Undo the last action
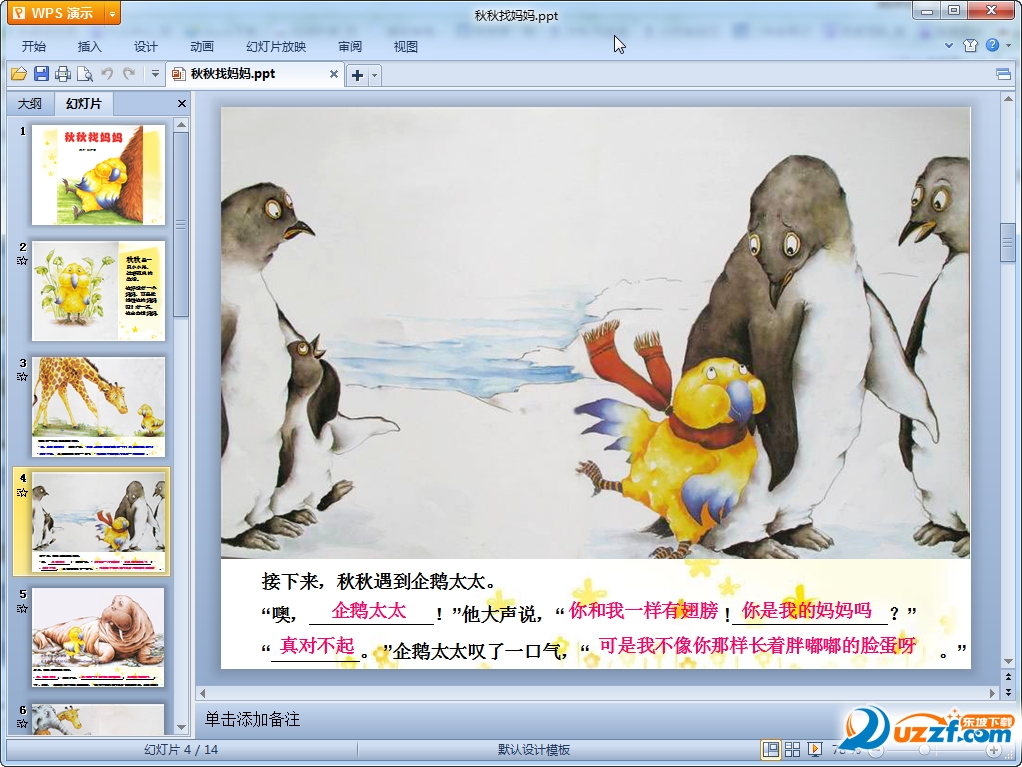The height and width of the screenshot is (767, 1022). point(107,74)
